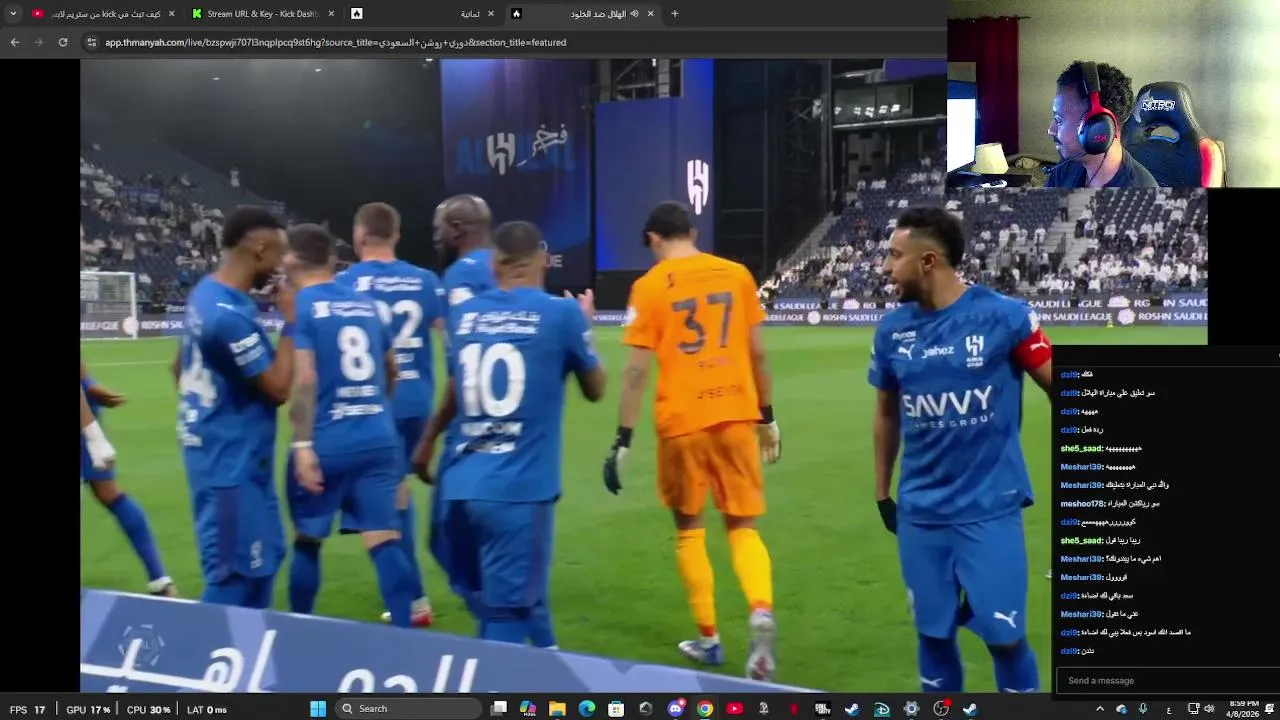
Task: Expand the hidden system tray icons chevron
Action: tap(1100, 709)
